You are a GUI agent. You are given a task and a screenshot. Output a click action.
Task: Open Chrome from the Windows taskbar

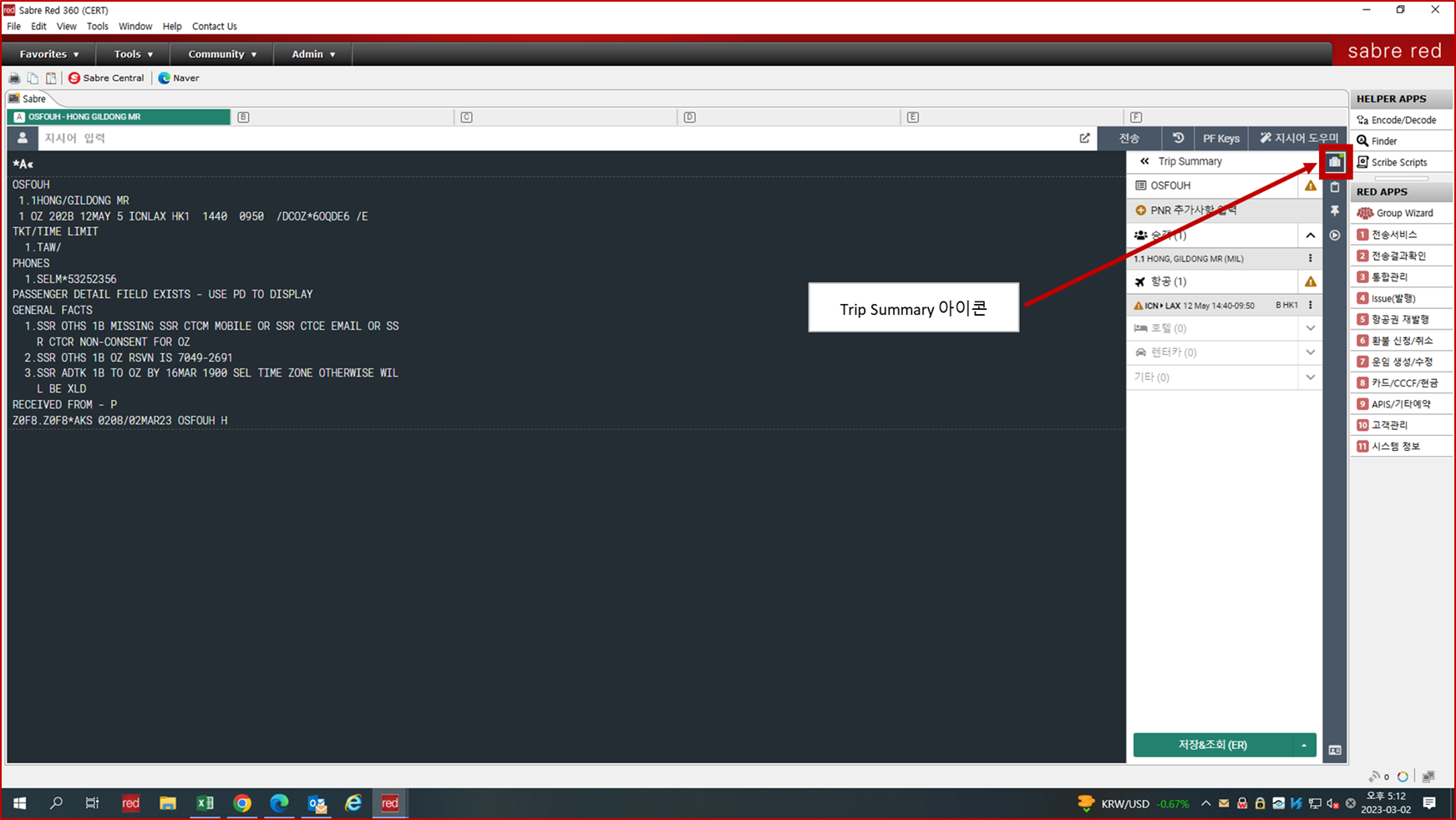point(242,803)
